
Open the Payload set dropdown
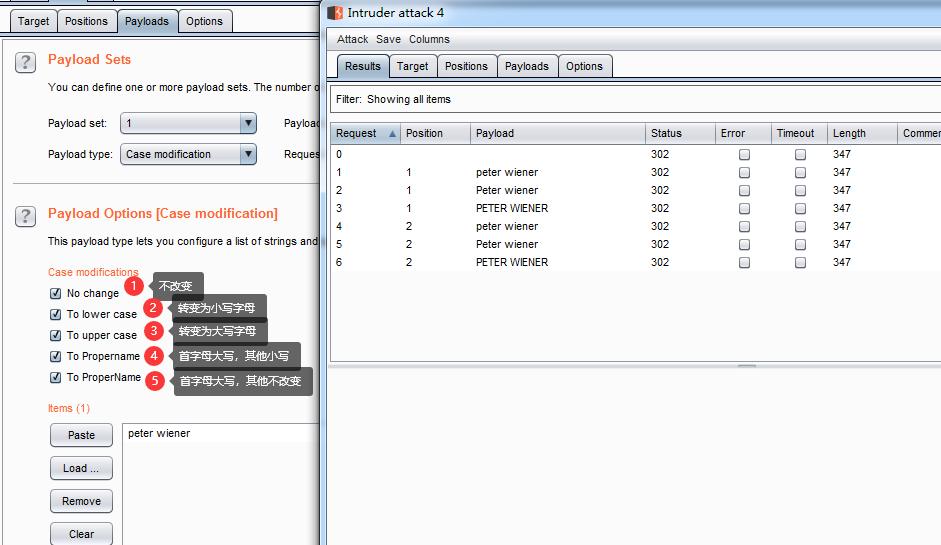(188, 123)
